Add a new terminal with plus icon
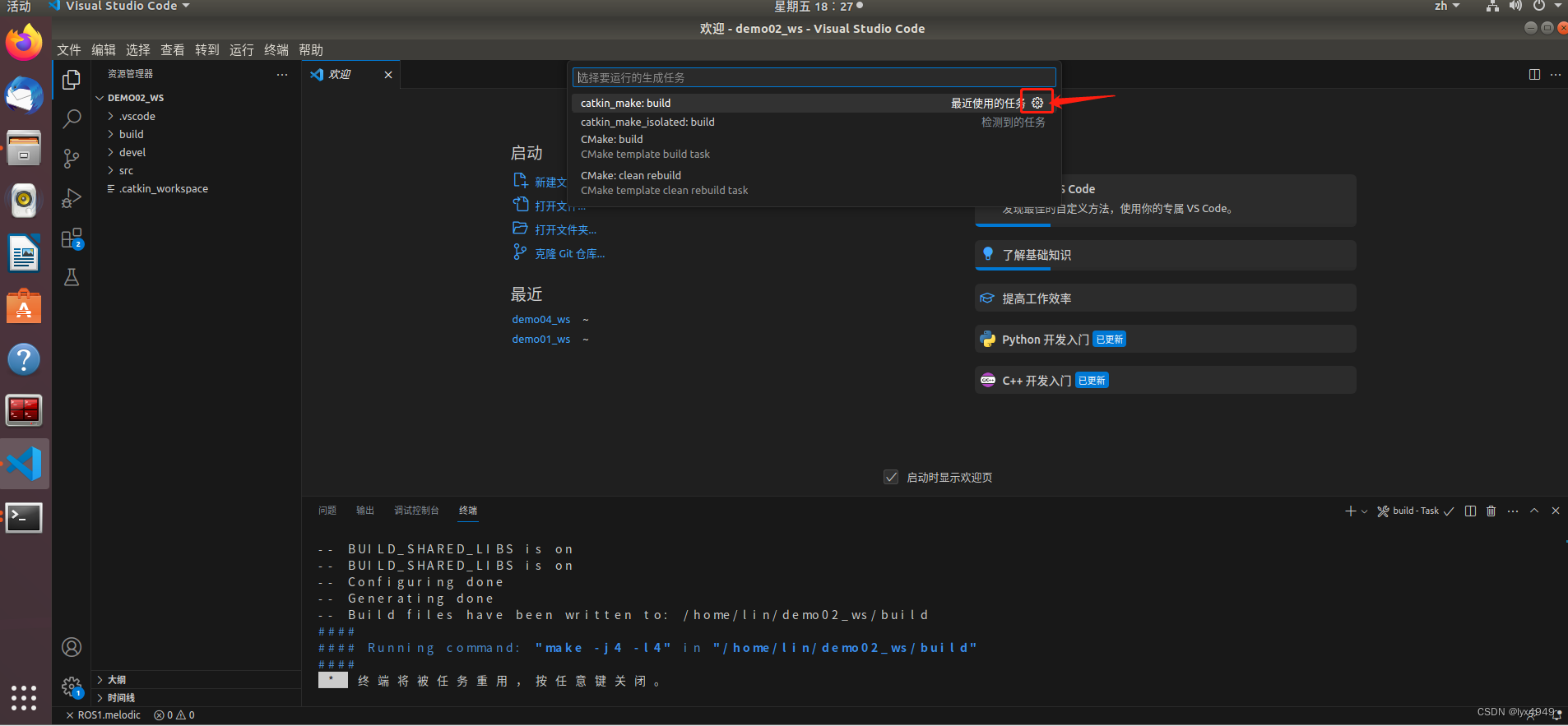 [1350, 511]
